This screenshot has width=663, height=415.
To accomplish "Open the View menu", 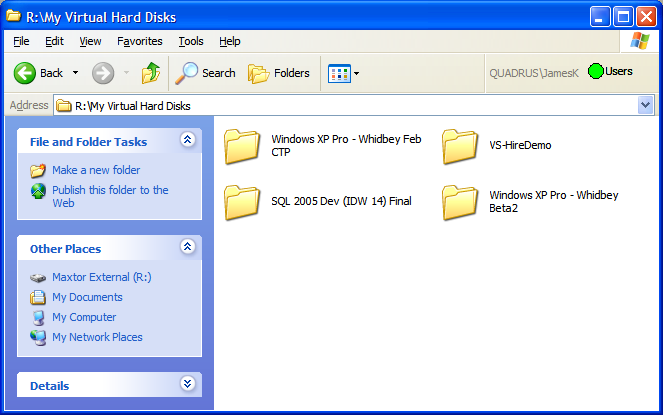I will click(90, 41).
